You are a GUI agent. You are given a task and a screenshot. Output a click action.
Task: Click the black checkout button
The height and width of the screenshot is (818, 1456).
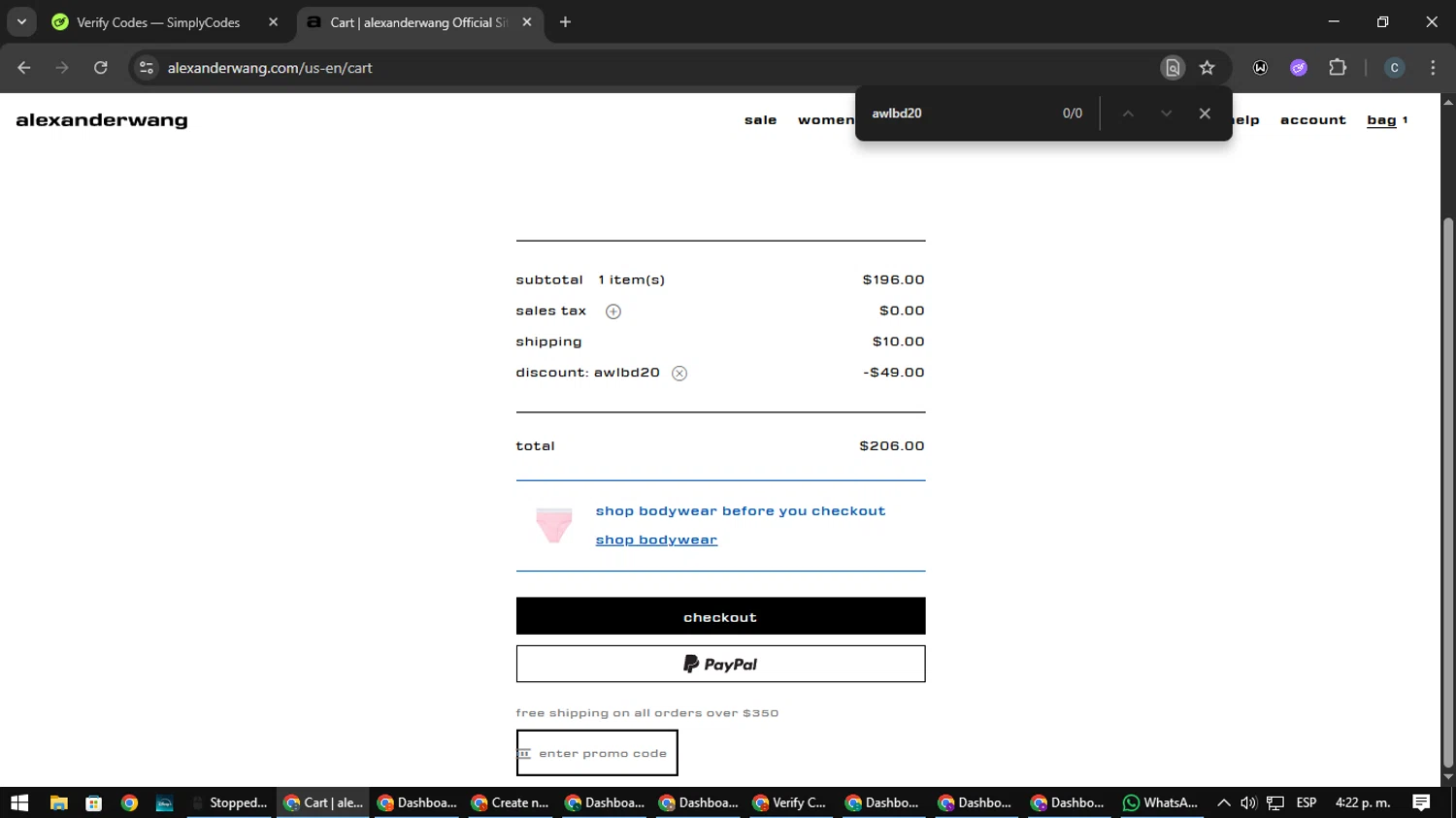tap(720, 616)
